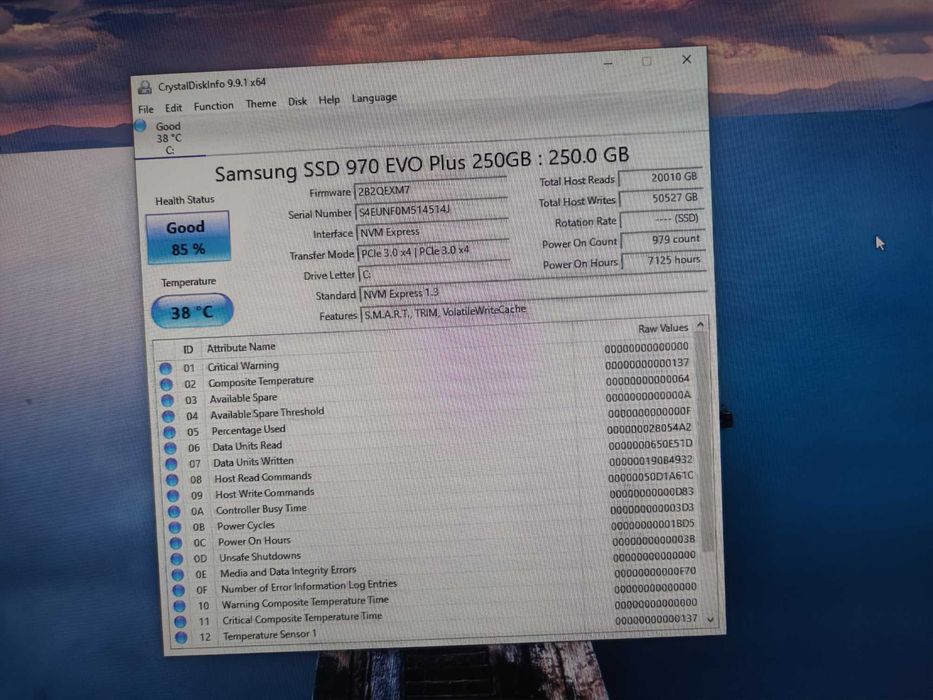This screenshot has width=933, height=700.
Task: Click blue status dot for Controller Busy Time
Action: click(x=174, y=511)
